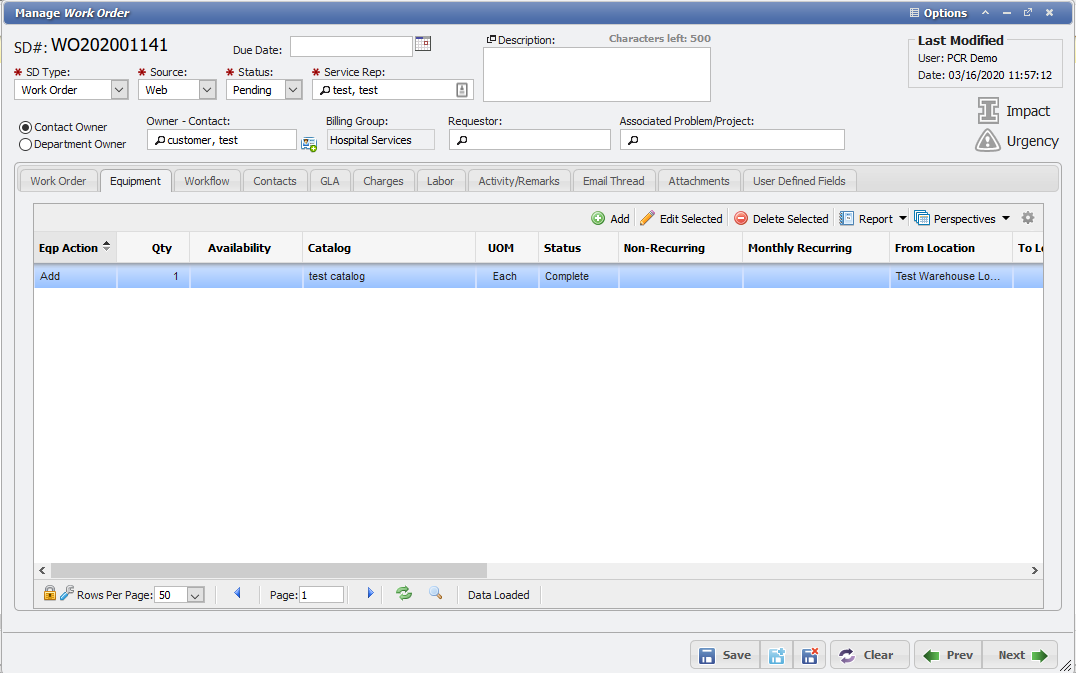Image resolution: width=1076 pixels, height=673 pixels.
Task: Open the Status dropdown
Action: [x=292, y=89]
